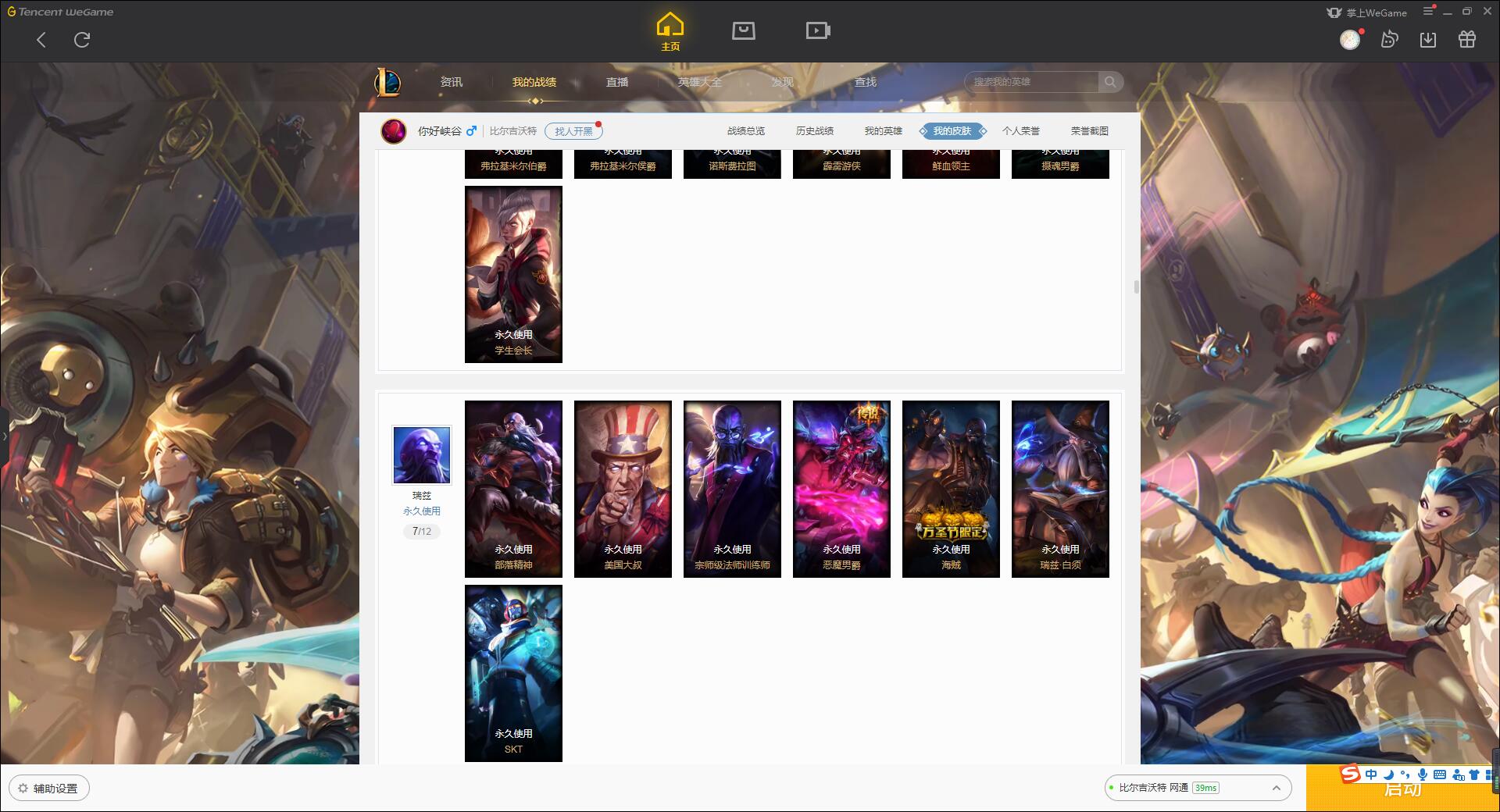Open the SKT skin card
1500x812 pixels.
pos(513,673)
